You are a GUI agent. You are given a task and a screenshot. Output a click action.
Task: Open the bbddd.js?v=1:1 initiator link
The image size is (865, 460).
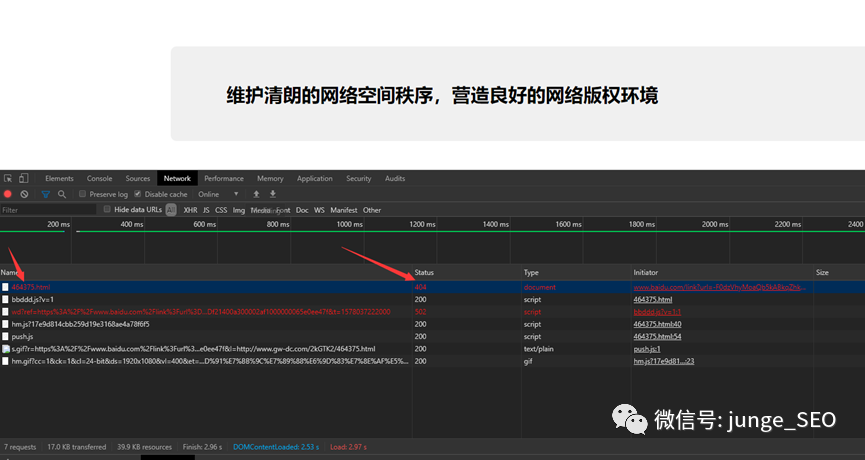pos(657,312)
